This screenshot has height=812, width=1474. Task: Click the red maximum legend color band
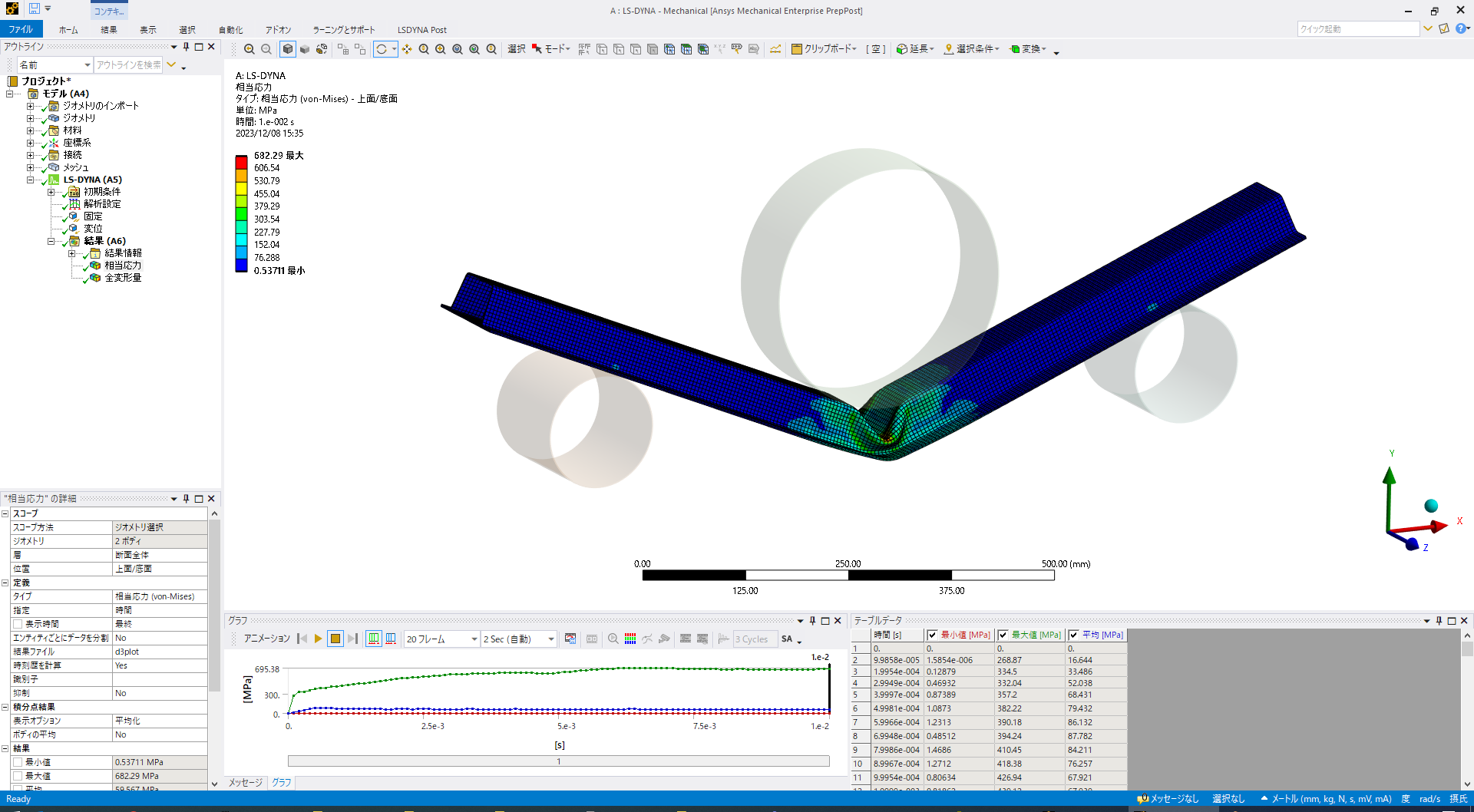tap(241, 162)
